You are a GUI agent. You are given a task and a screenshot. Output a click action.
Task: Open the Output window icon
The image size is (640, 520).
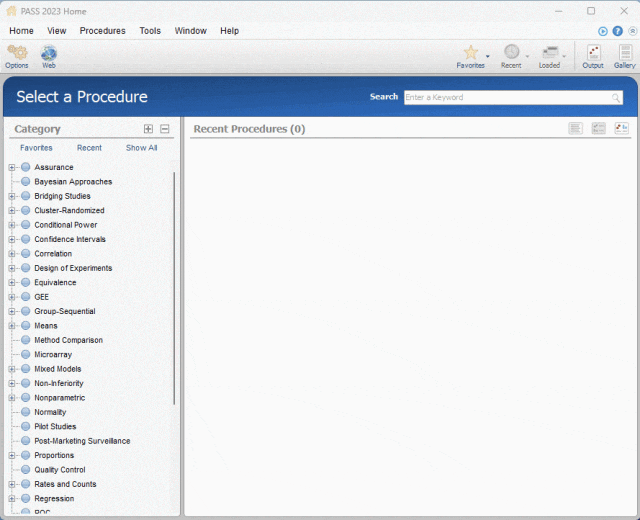click(x=593, y=53)
